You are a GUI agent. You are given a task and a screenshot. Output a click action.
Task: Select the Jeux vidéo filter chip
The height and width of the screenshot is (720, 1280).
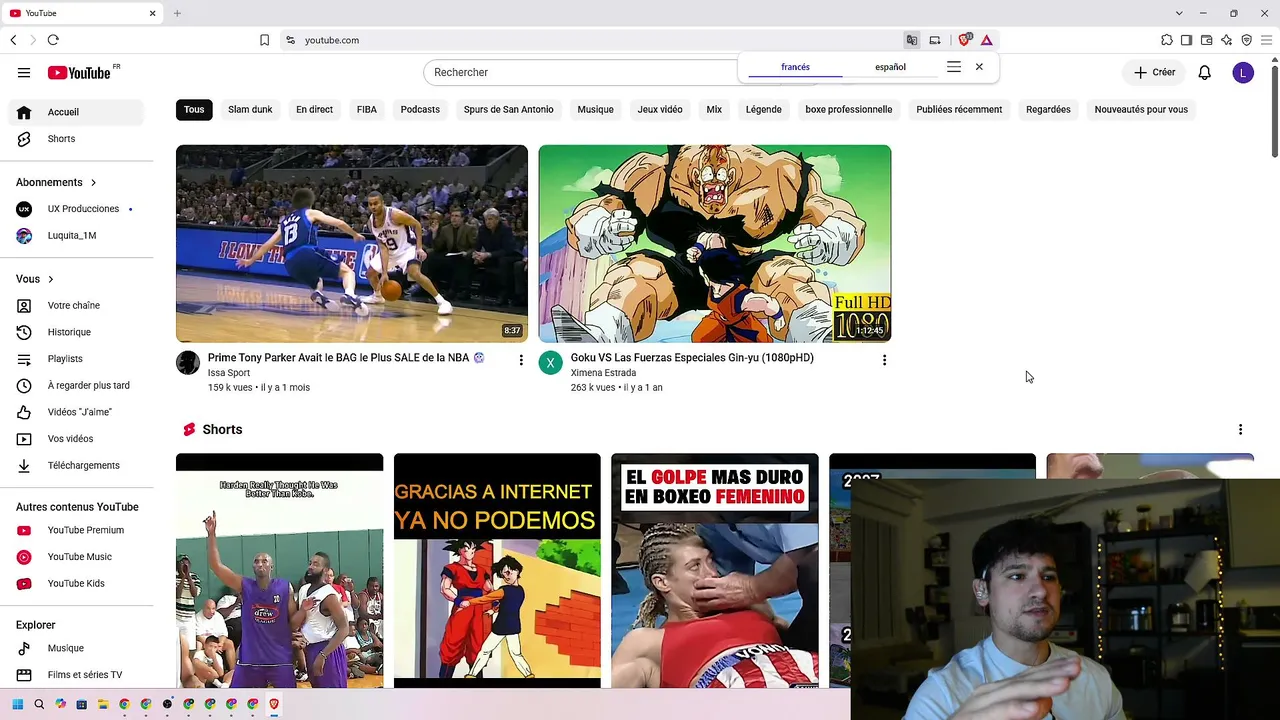coord(660,109)
